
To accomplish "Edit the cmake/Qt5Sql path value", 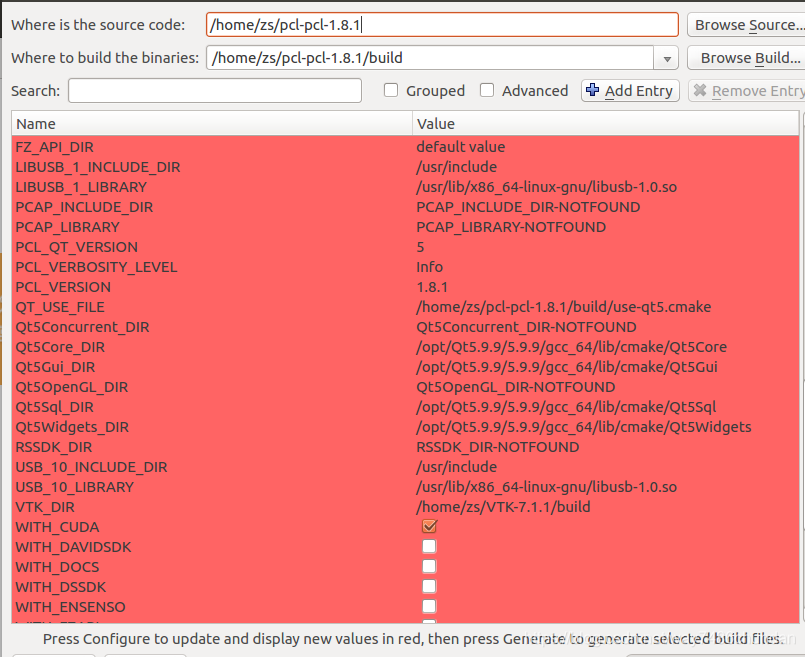I will click(566, 407).
